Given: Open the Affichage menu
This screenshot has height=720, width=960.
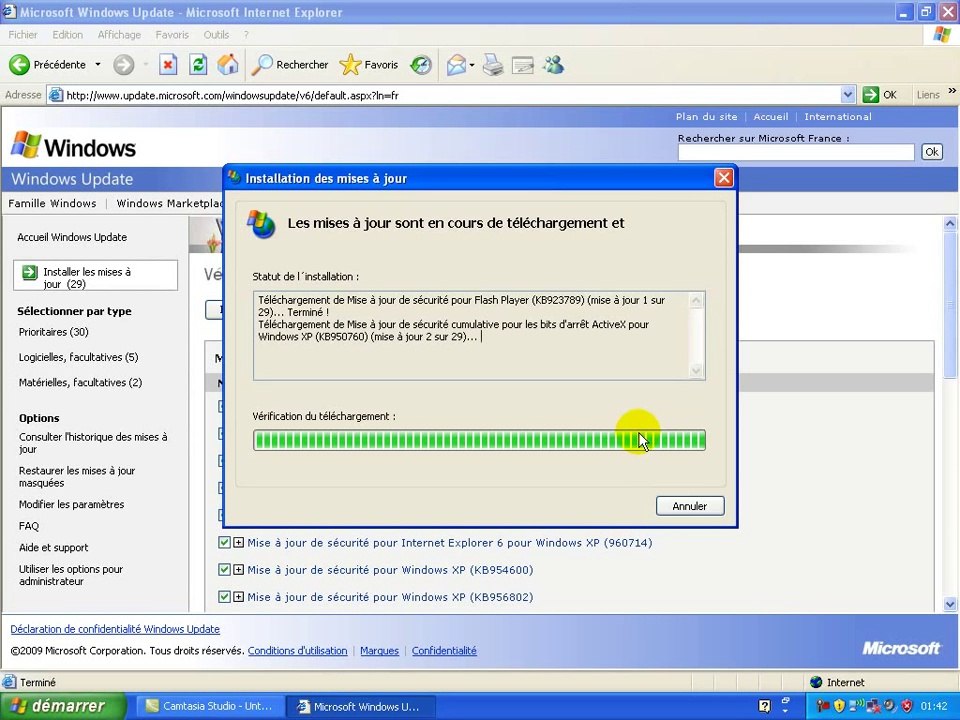Looking at the screenshot, I should point(119,35).
